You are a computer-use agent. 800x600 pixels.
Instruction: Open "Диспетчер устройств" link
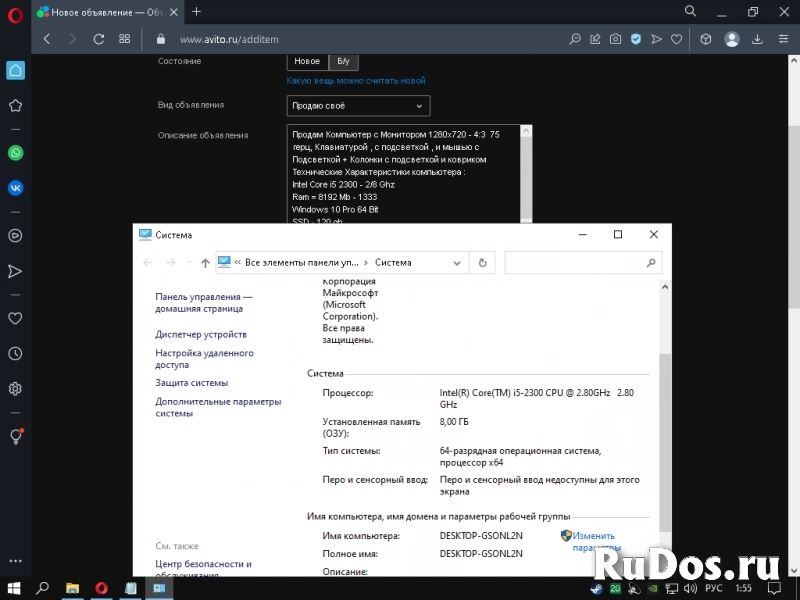pos(200,335)
